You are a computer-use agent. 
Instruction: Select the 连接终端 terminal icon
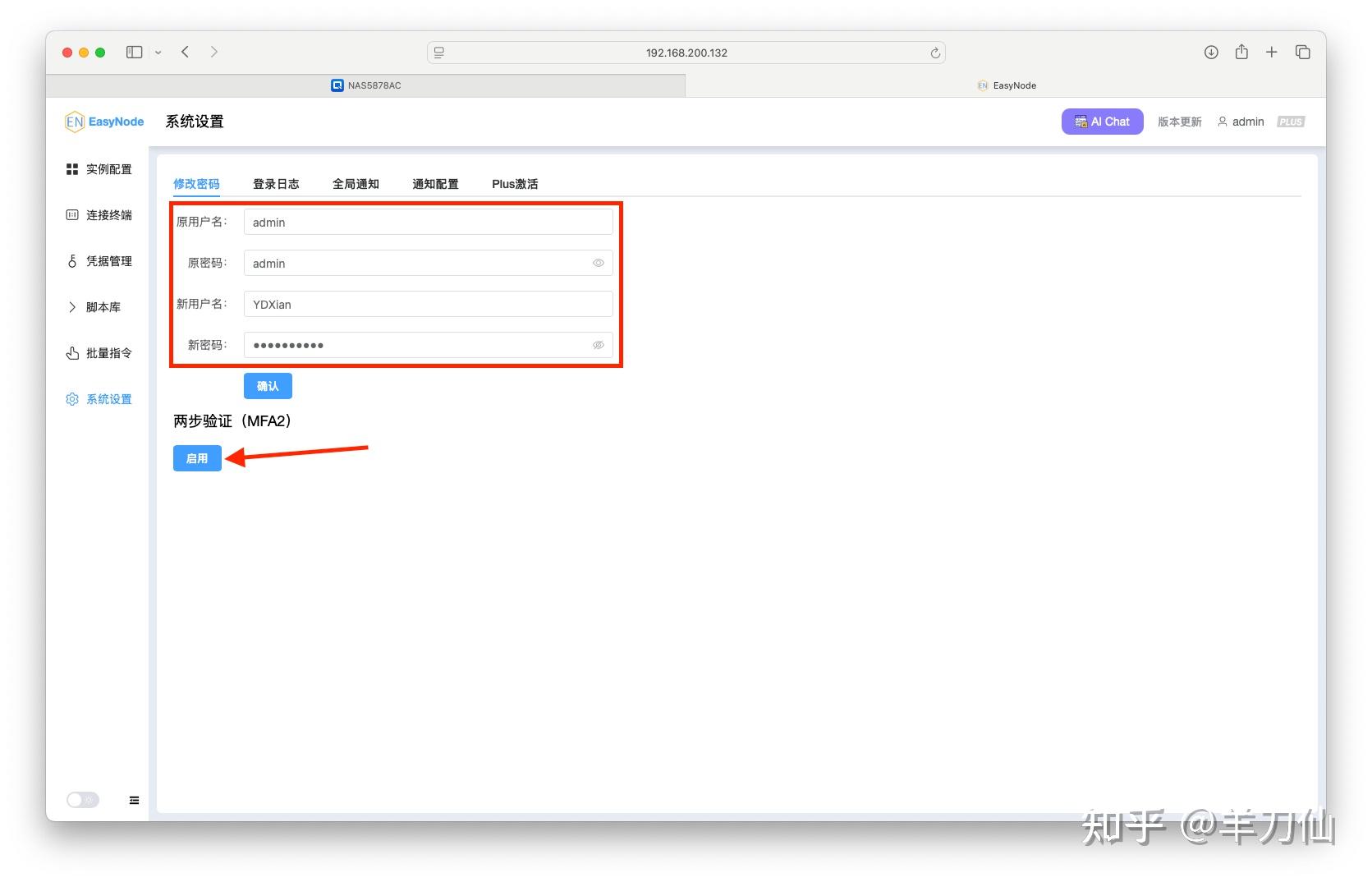[72, 214]
